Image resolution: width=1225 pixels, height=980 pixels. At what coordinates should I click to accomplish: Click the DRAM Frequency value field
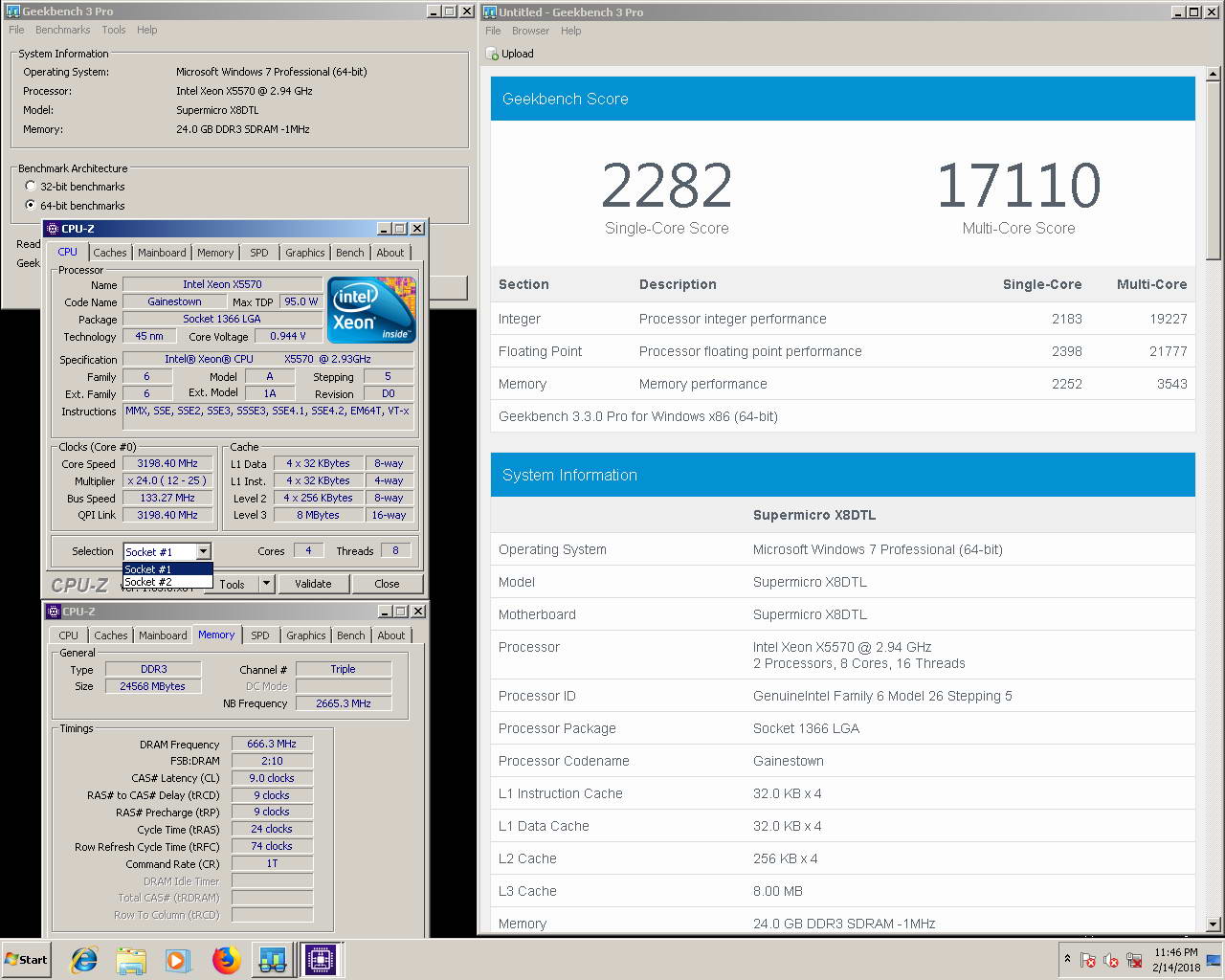point(272,744)
